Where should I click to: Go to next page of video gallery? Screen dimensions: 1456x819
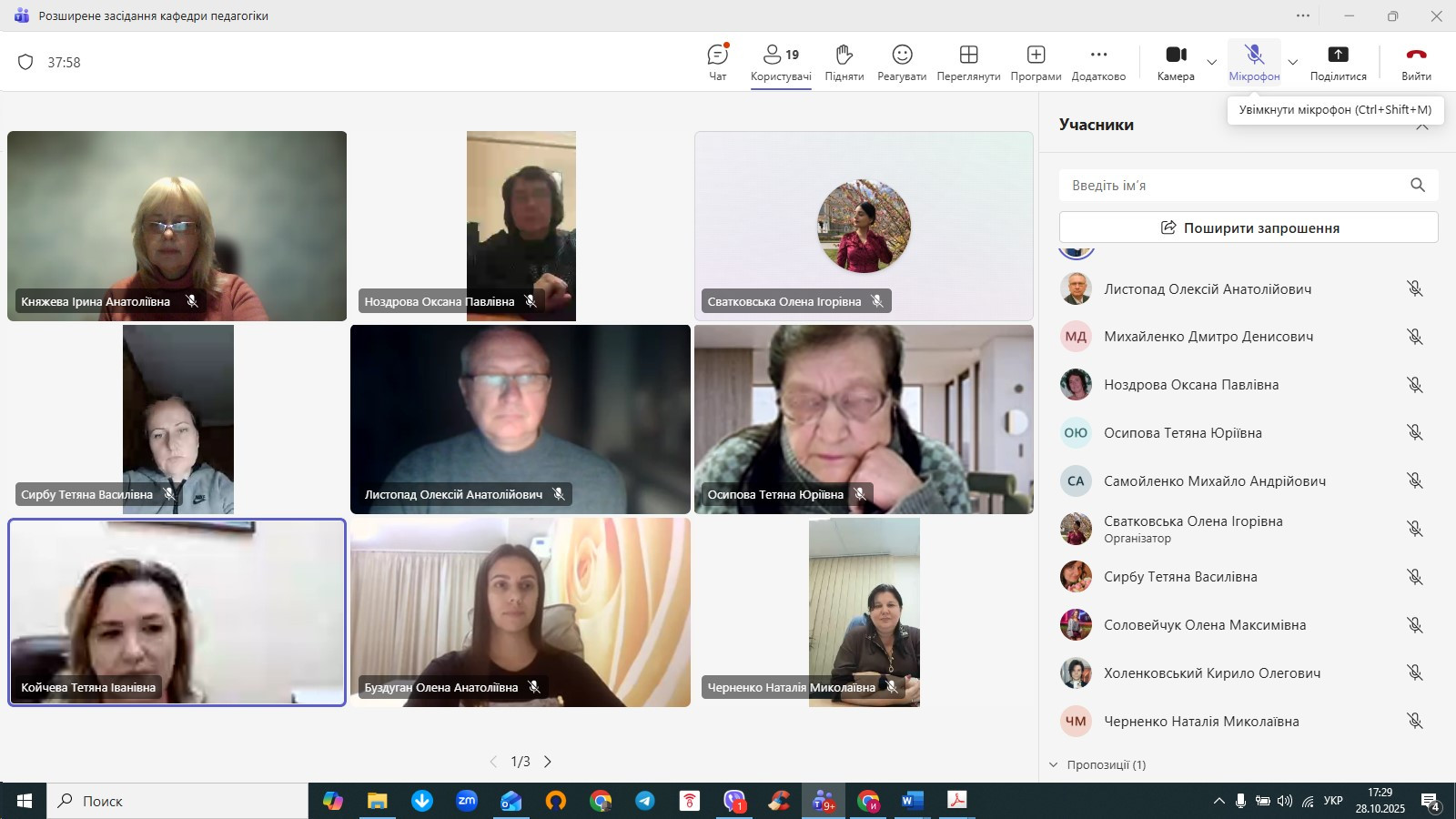pos(548,762)
